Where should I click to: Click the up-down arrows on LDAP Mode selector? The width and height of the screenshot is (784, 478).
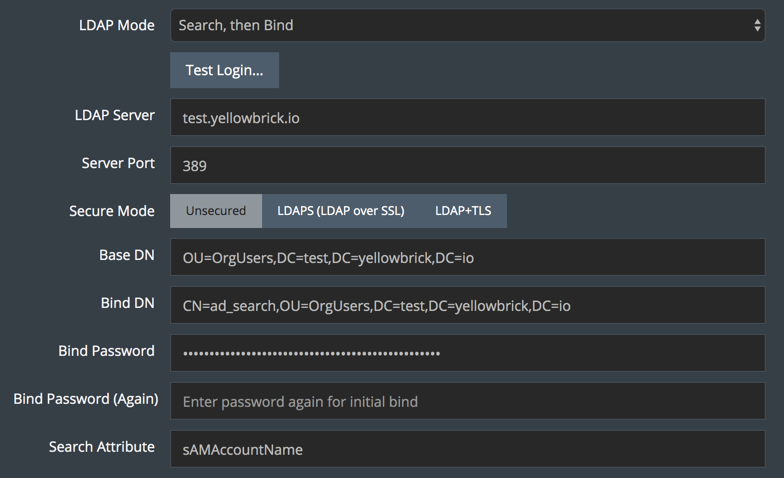(757, 26)
